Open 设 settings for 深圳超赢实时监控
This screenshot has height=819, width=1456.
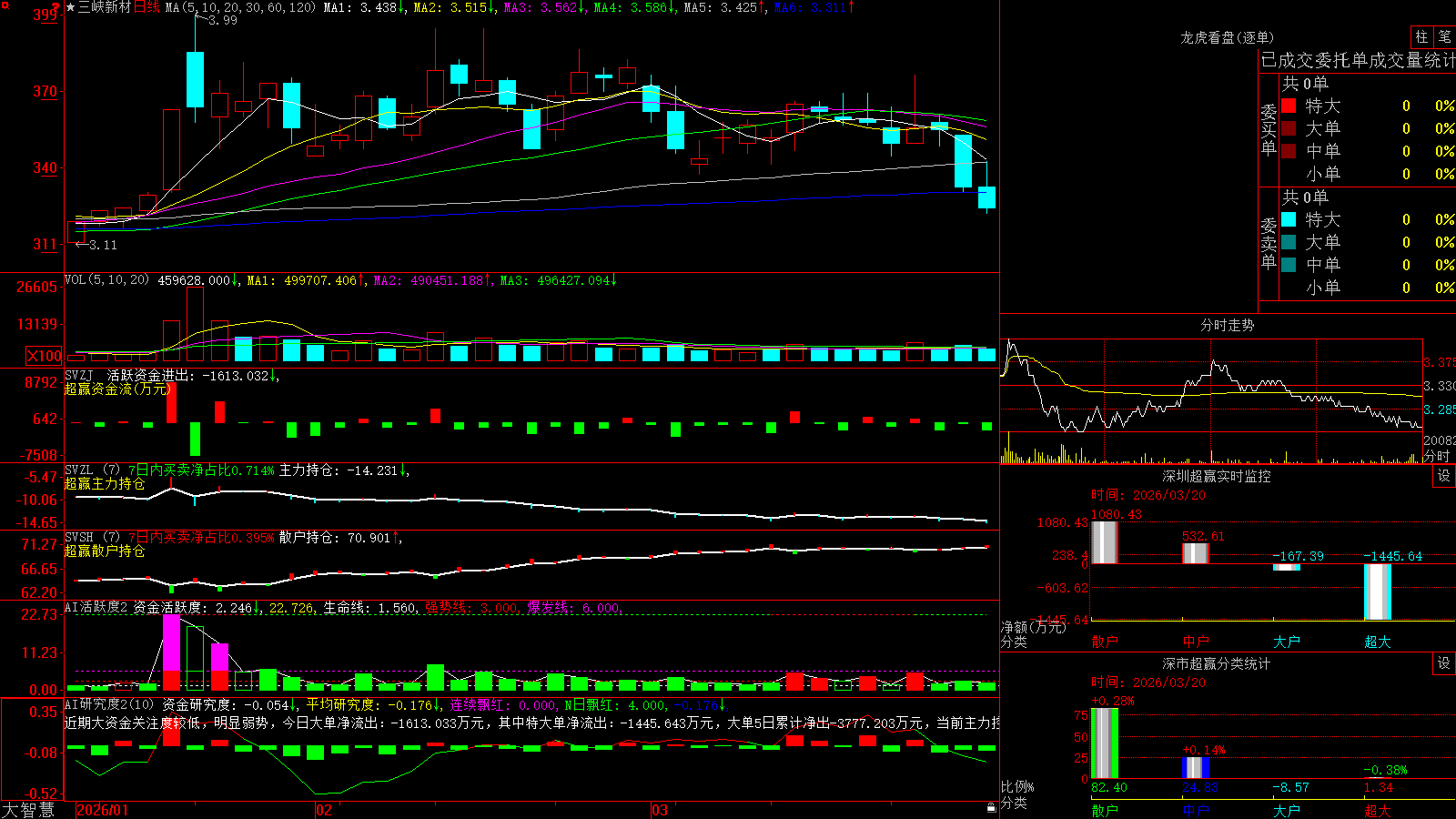(x=1444, y=476)
